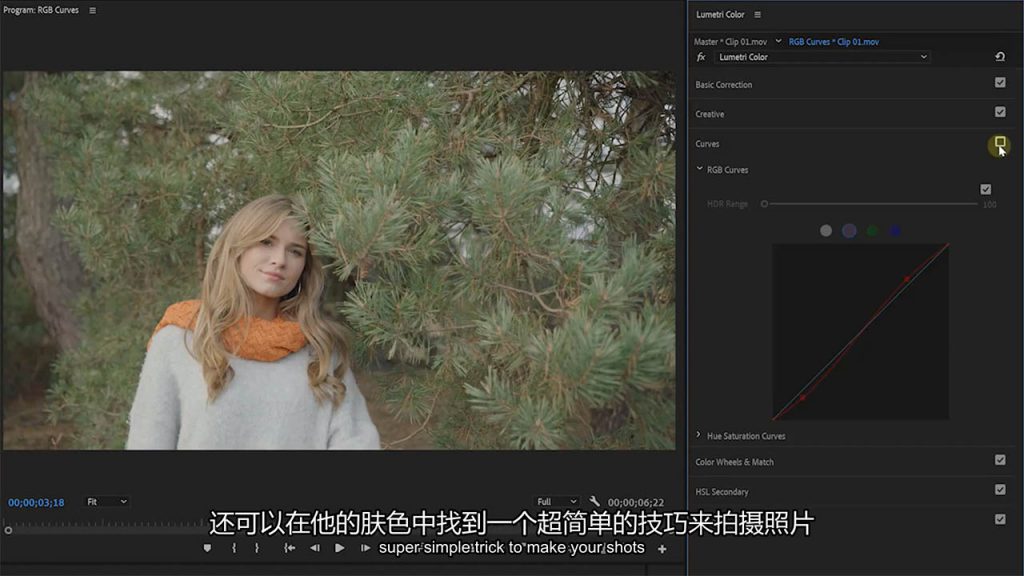The width and height of the screenshot is (1024, 576).
Task: Open the Full playback resolution dropdown
Action: coord(557,502)
